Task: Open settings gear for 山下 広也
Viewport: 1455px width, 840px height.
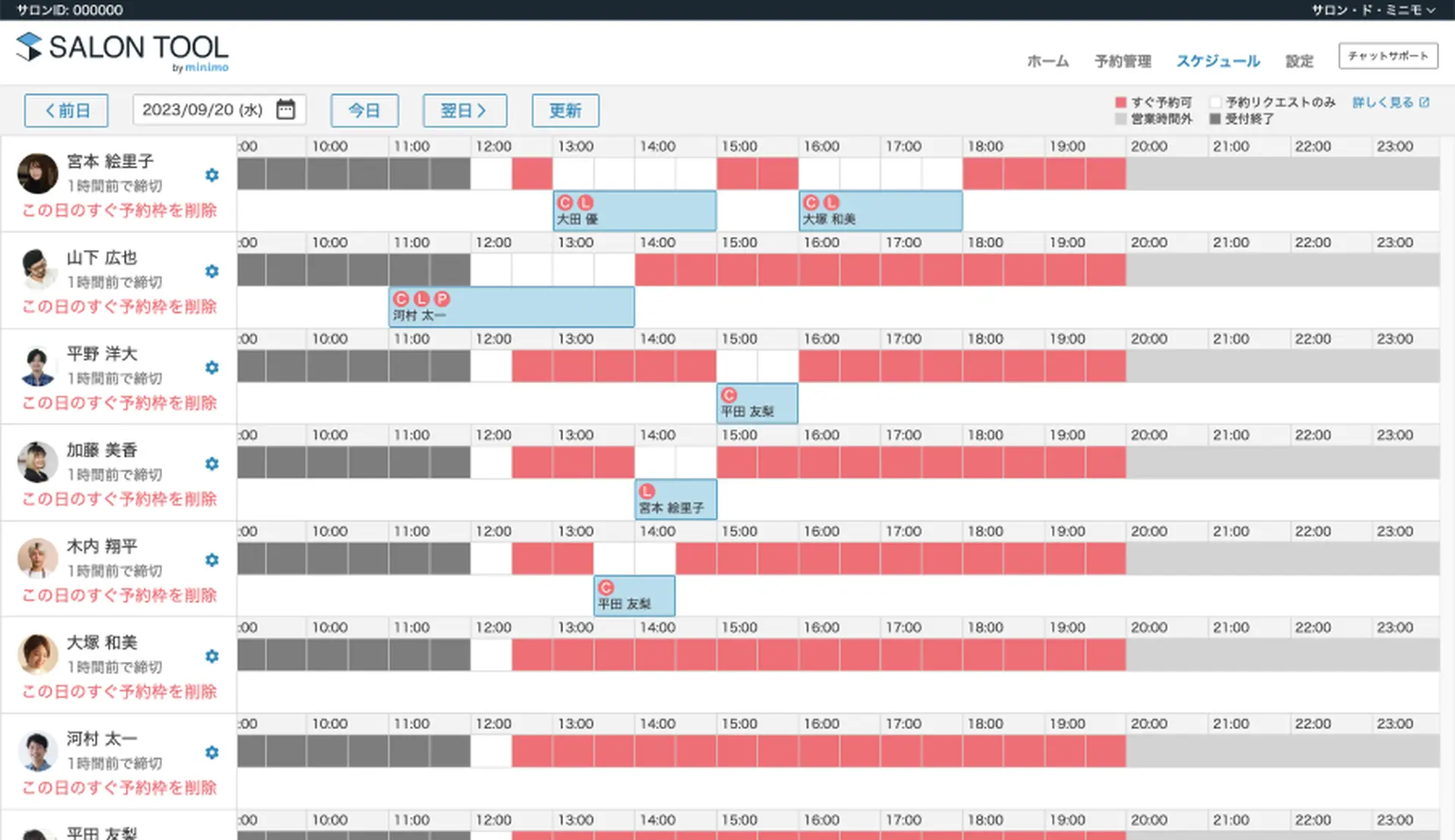Action: tap(212, 271)
